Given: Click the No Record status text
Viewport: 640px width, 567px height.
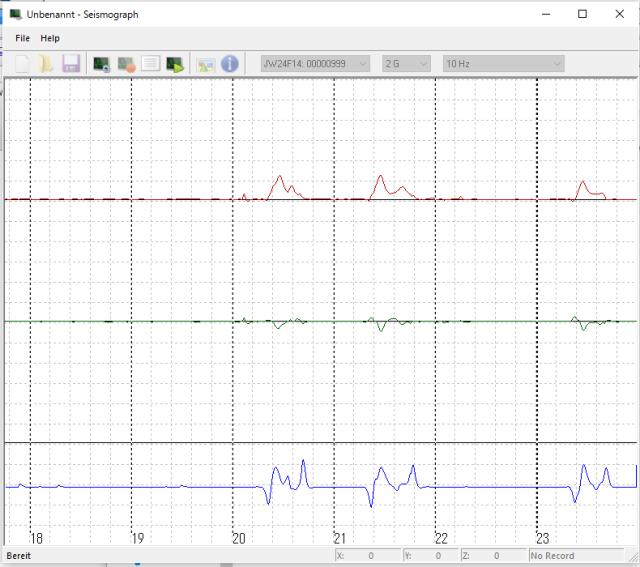Looking at the screenshot, I should tap(552, 556).
